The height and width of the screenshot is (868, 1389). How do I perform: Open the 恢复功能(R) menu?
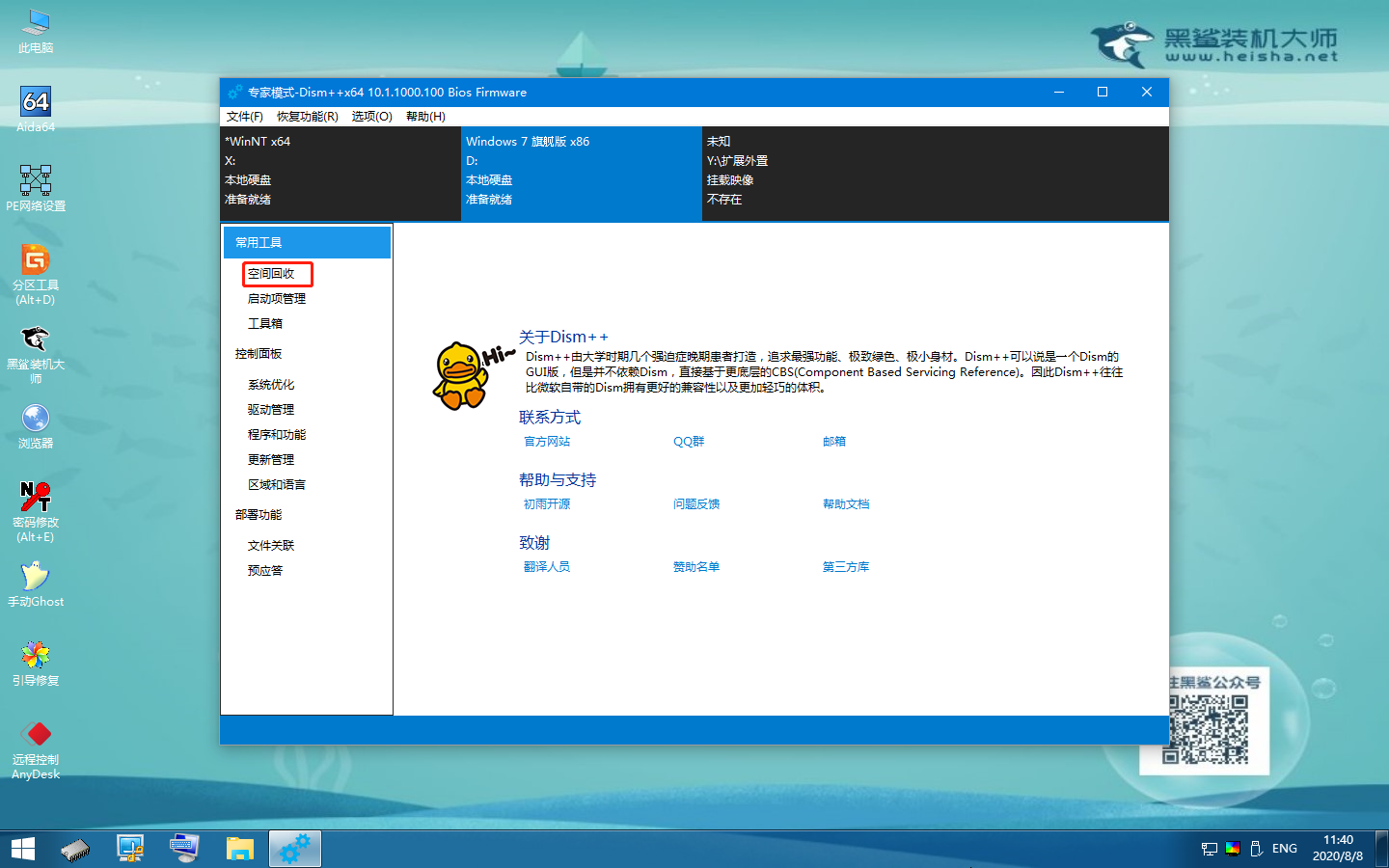pos(308,117)
